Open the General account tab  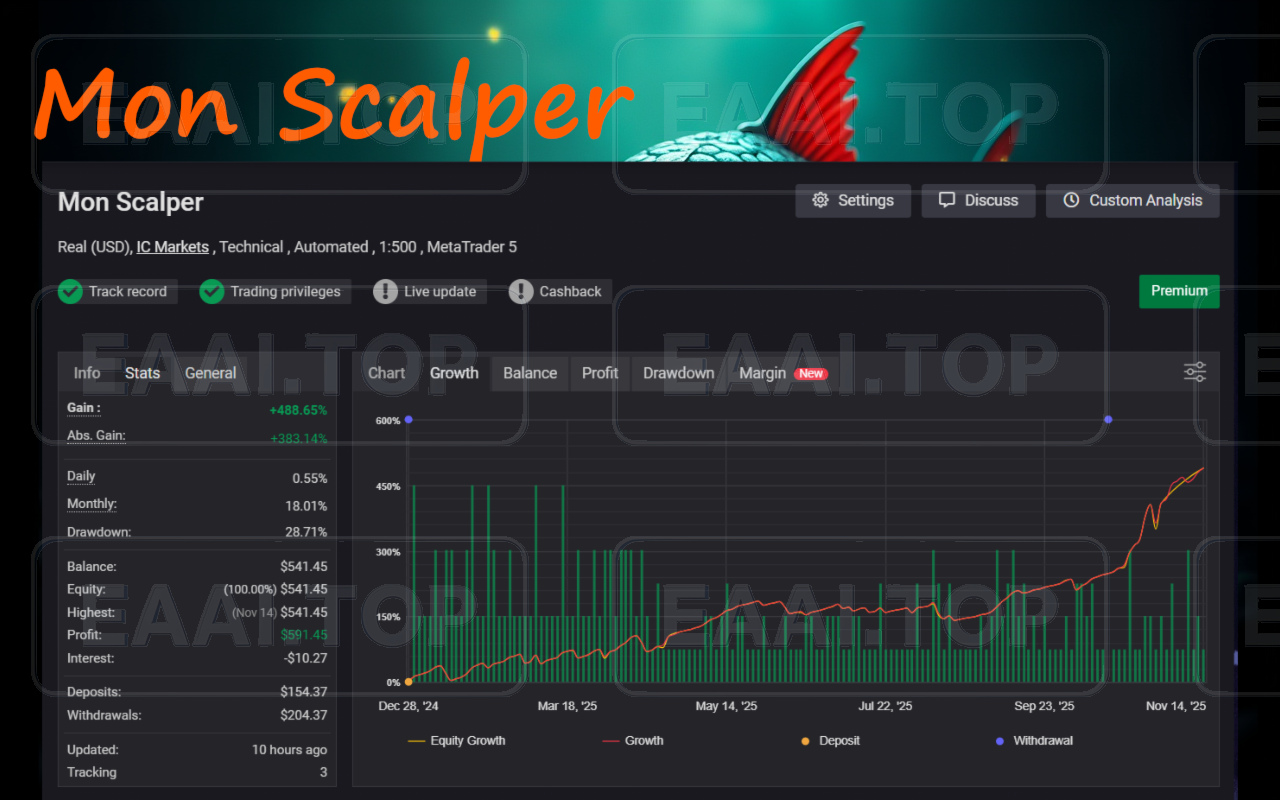tap(210, 372)
